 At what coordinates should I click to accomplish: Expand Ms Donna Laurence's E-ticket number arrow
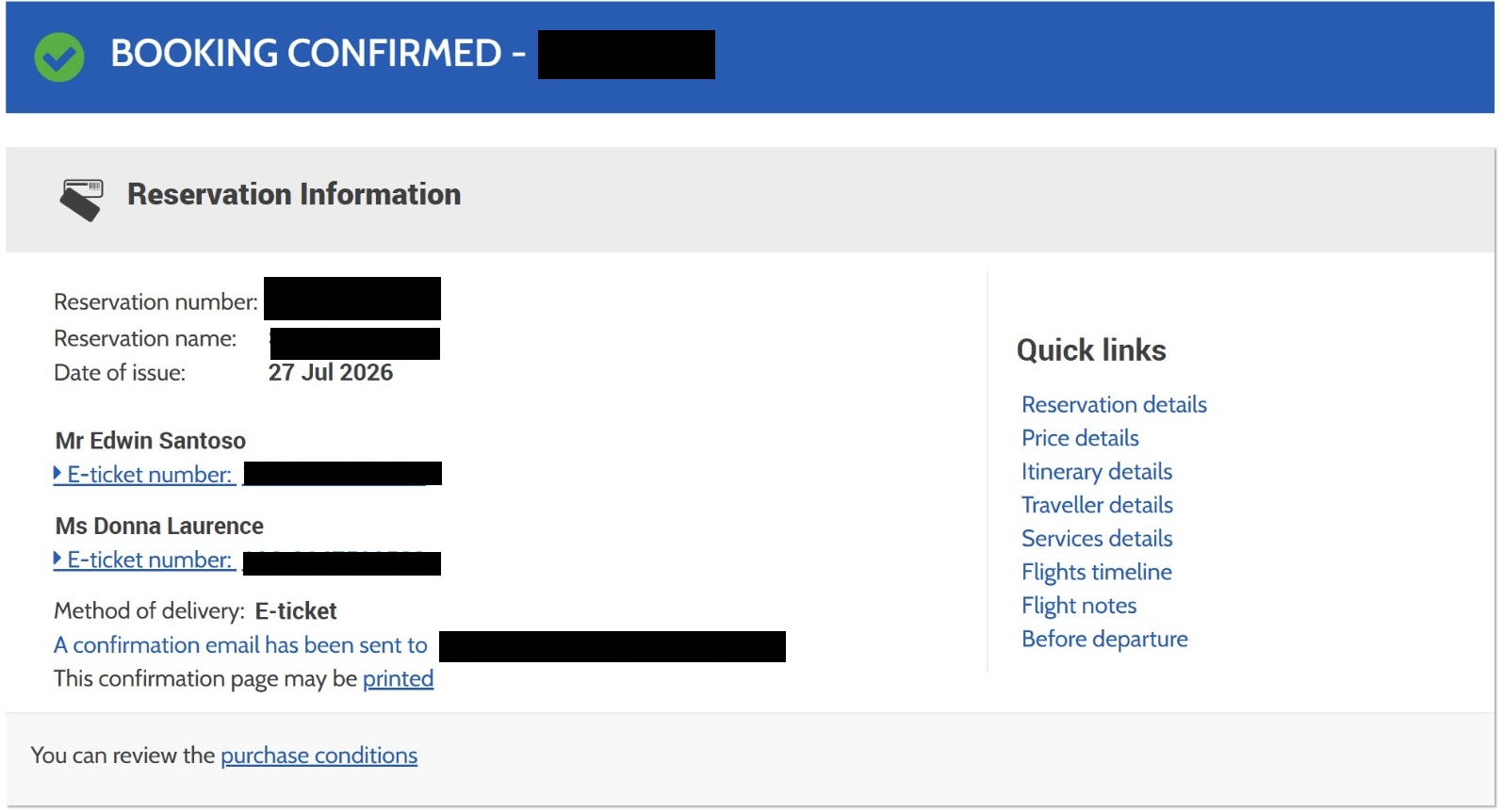(57, 559)
